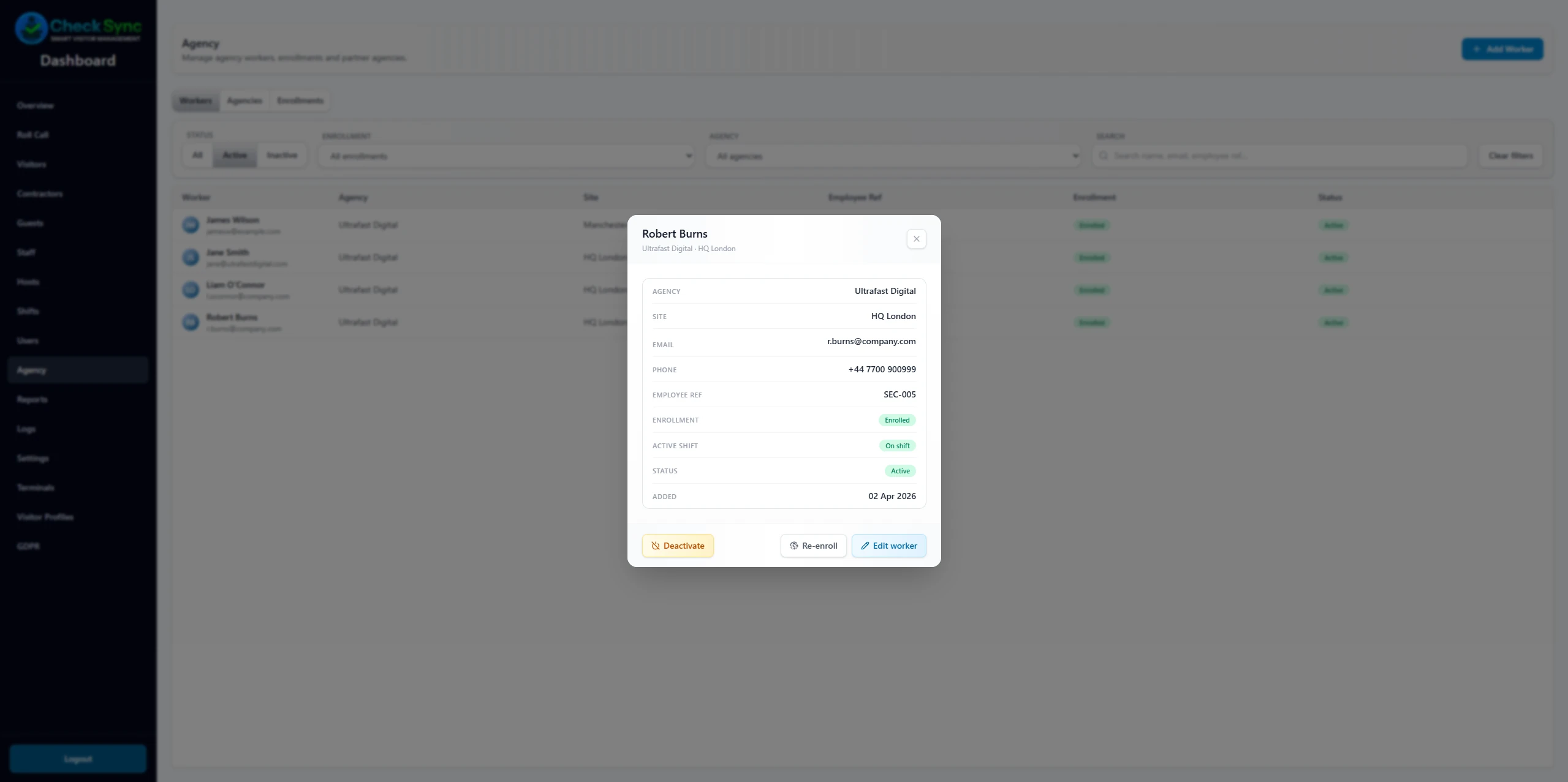Select the Inactive status filter
1568x782 pixels.
[x=282, y=156]
